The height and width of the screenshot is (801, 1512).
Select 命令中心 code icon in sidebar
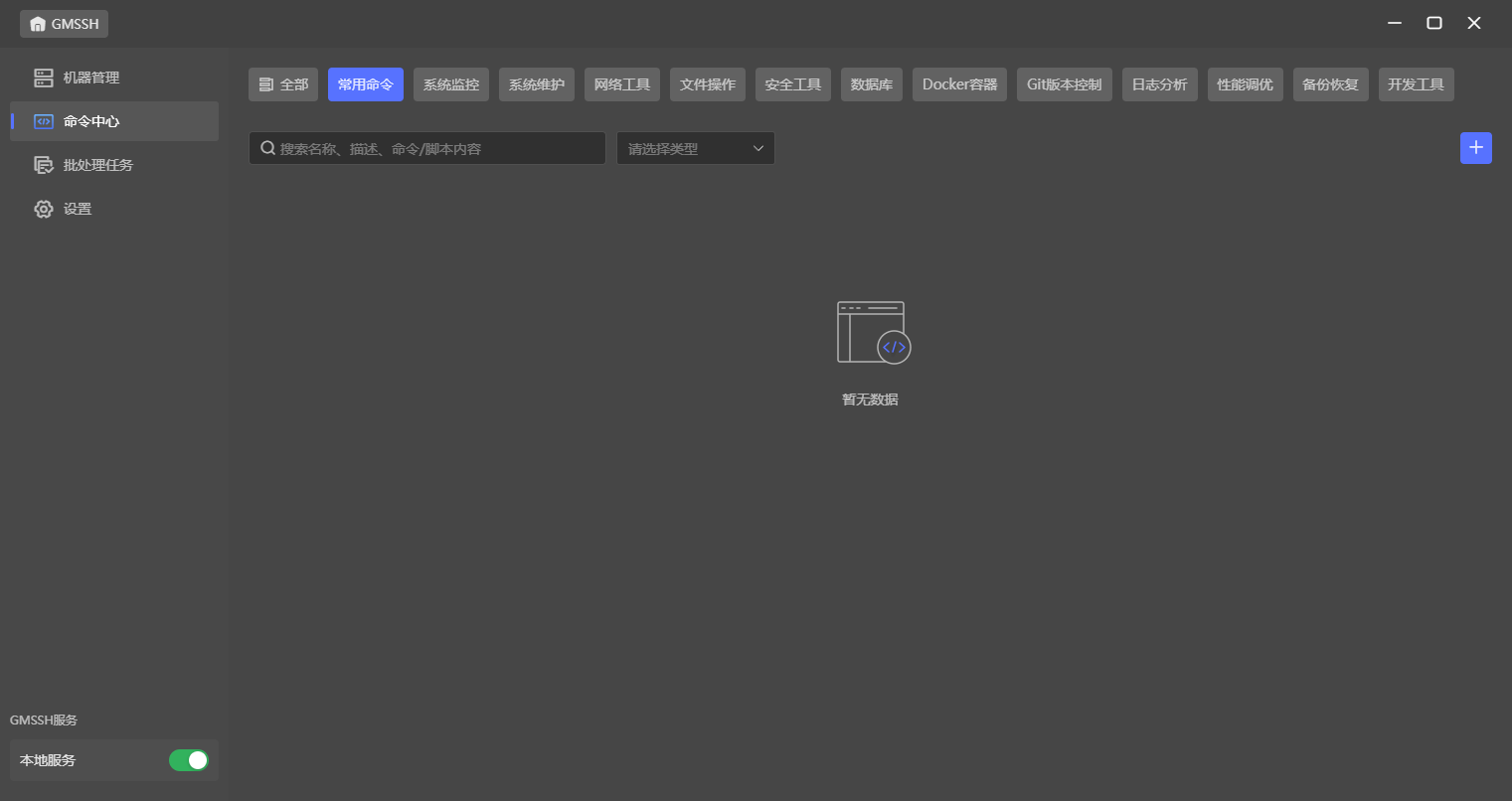click(44, 121)
